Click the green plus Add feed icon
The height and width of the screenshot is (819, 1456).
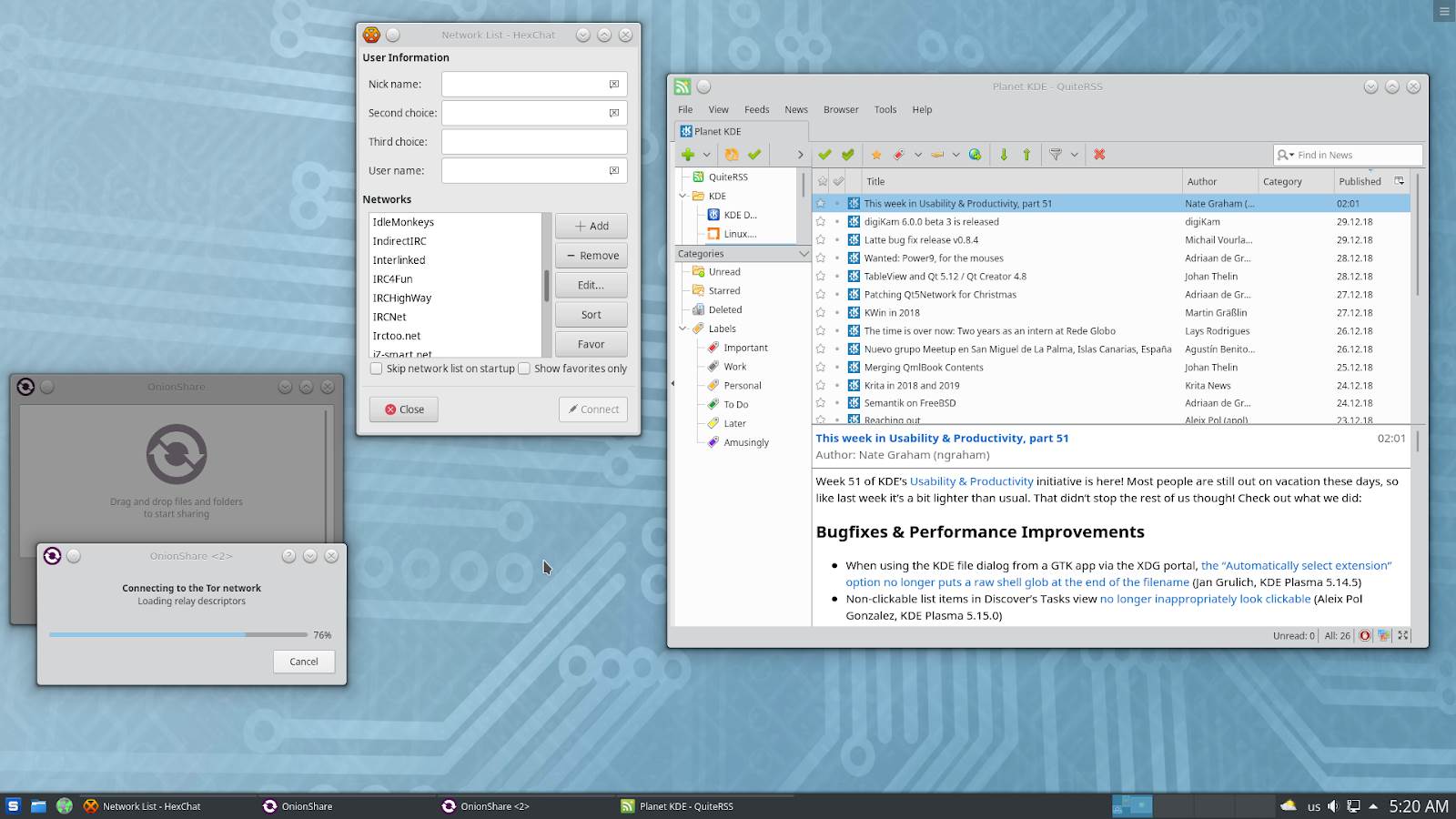click(x=688, y=155)
